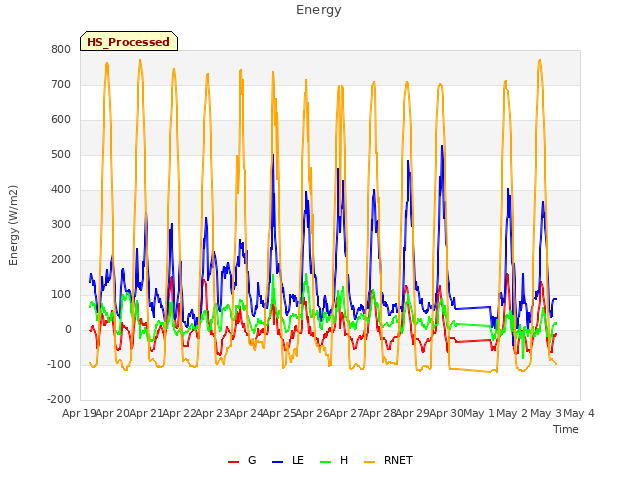Click the Energy (W/m2) y-axis label
Viewport: 640px width, 480px height.
coord(13,225)
